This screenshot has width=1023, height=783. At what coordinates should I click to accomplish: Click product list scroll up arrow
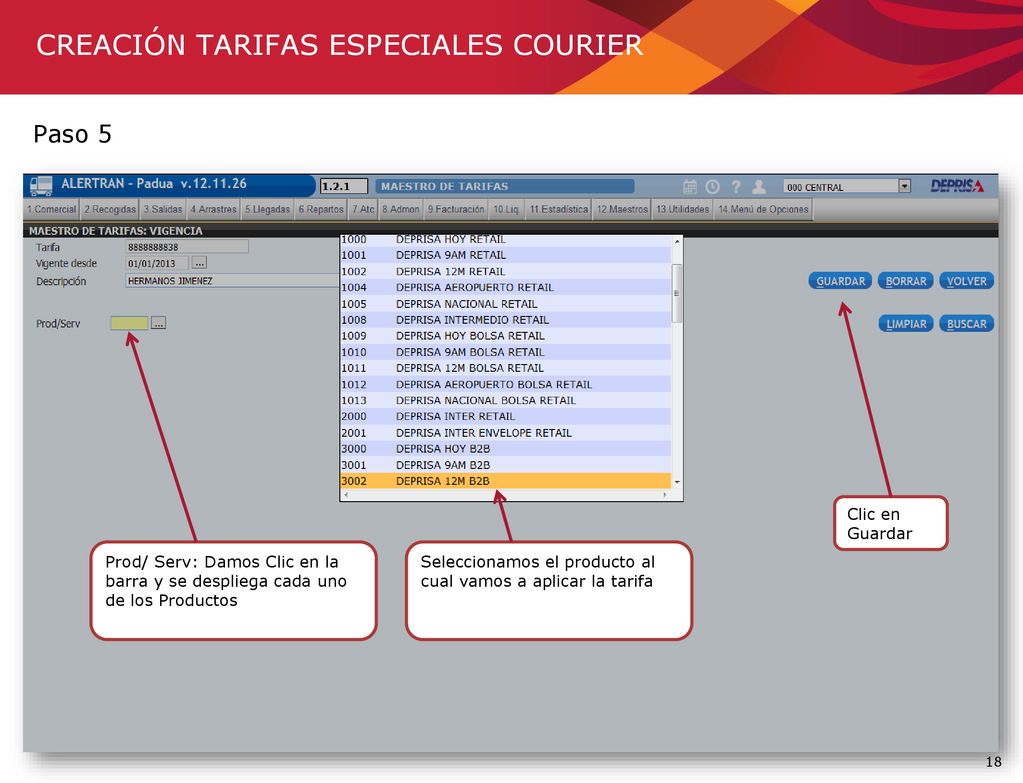coord(677,241)
